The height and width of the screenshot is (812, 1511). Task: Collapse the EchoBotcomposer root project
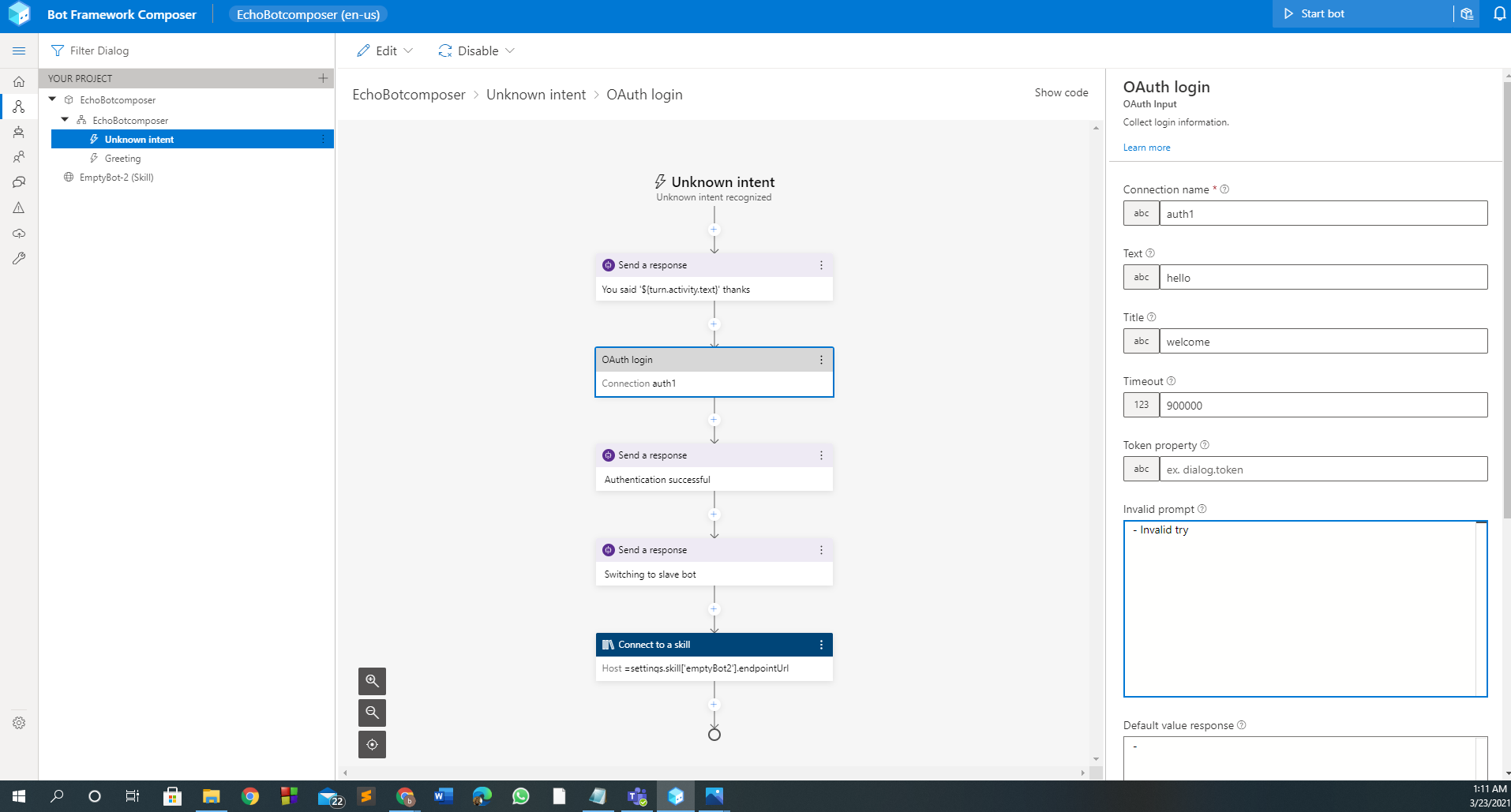(53, 99)
